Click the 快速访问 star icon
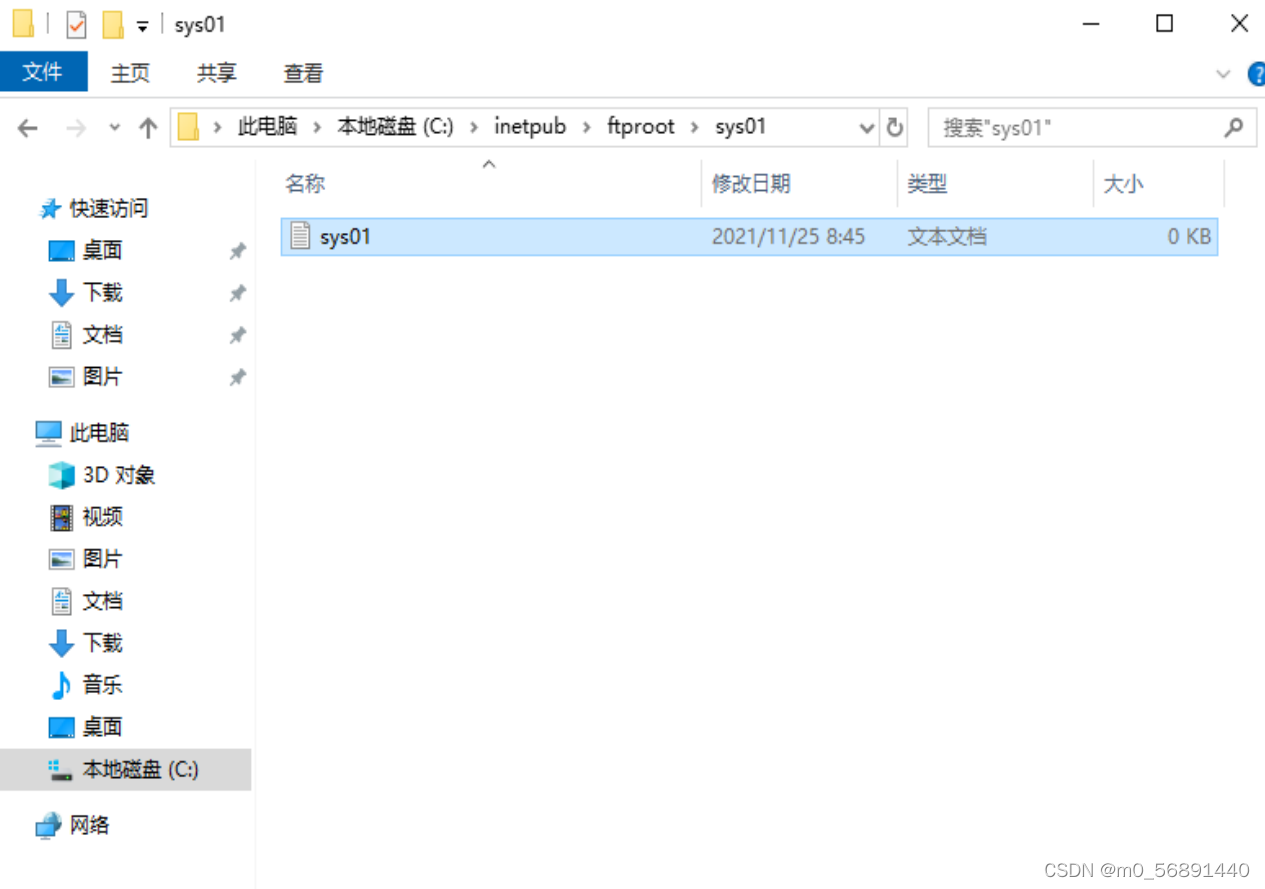This screenshot has width=1265, height=889. (x=50, y=209)
